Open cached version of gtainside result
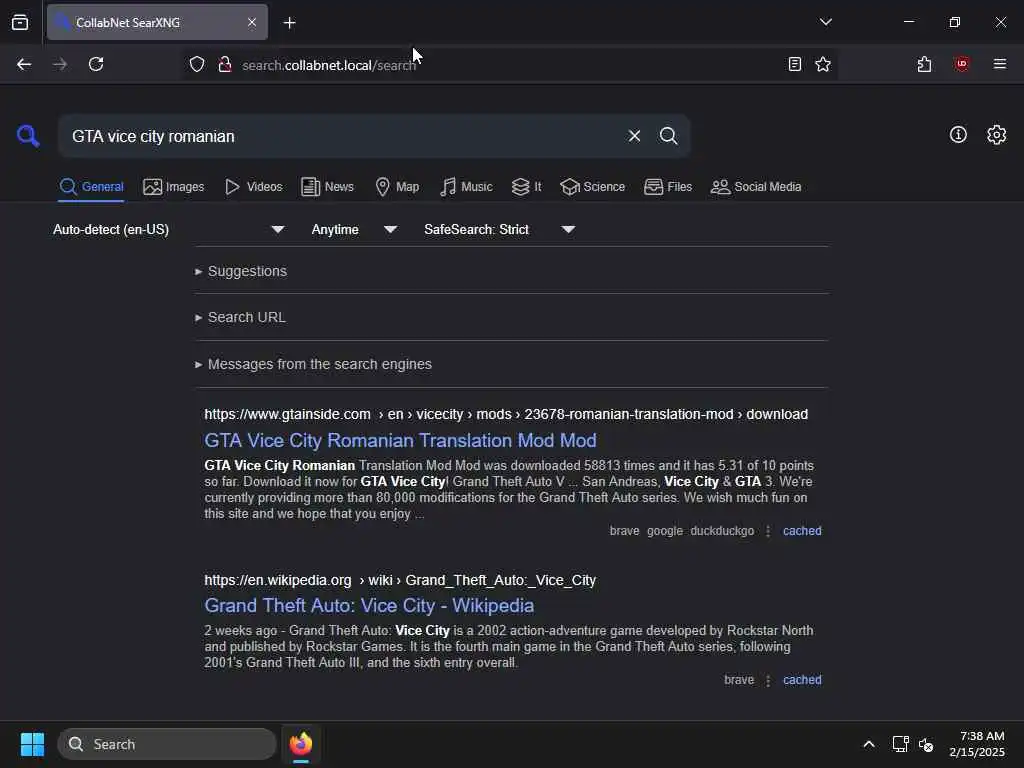This screenshot has width=1024, height=768. click(802, 531)
